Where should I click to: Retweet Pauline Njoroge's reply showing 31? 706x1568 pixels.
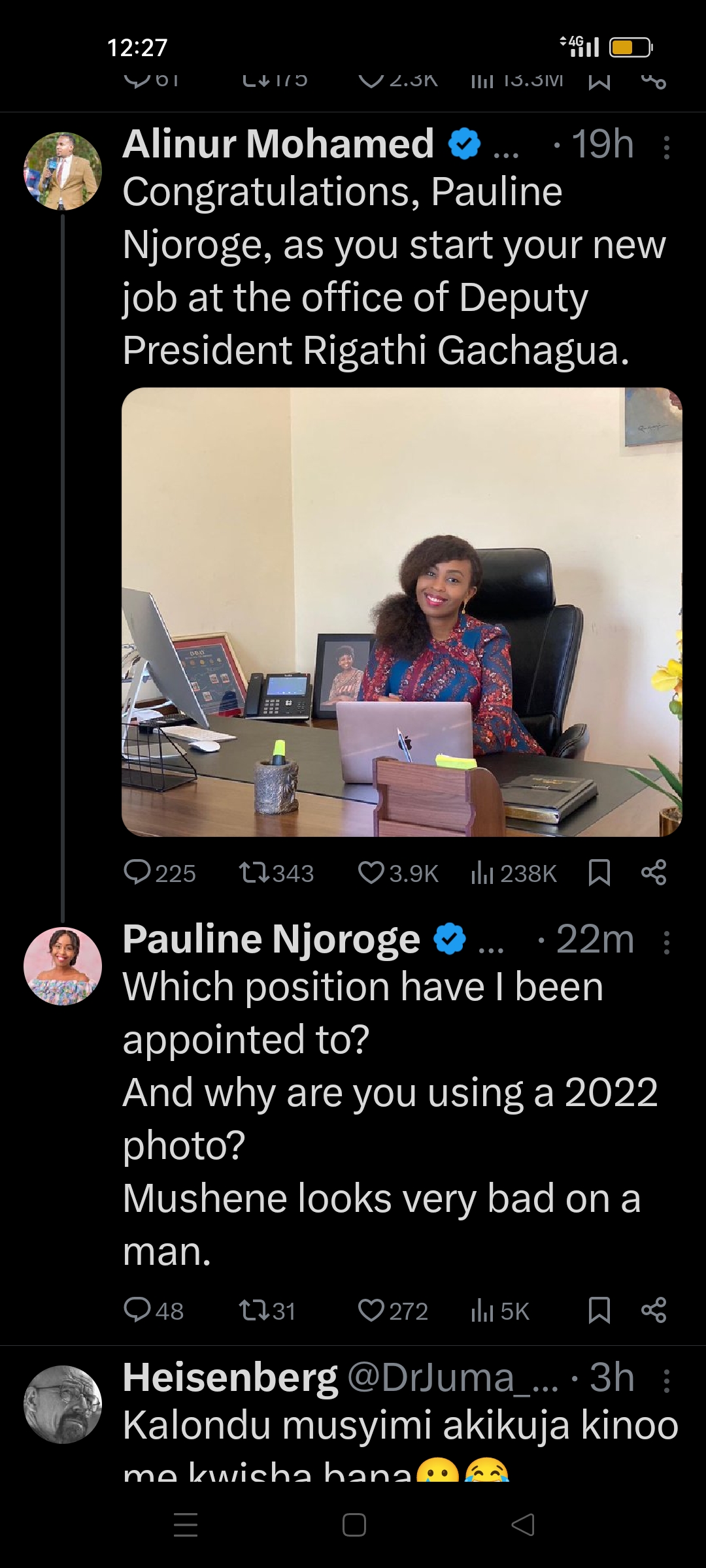click(253, 1310)
